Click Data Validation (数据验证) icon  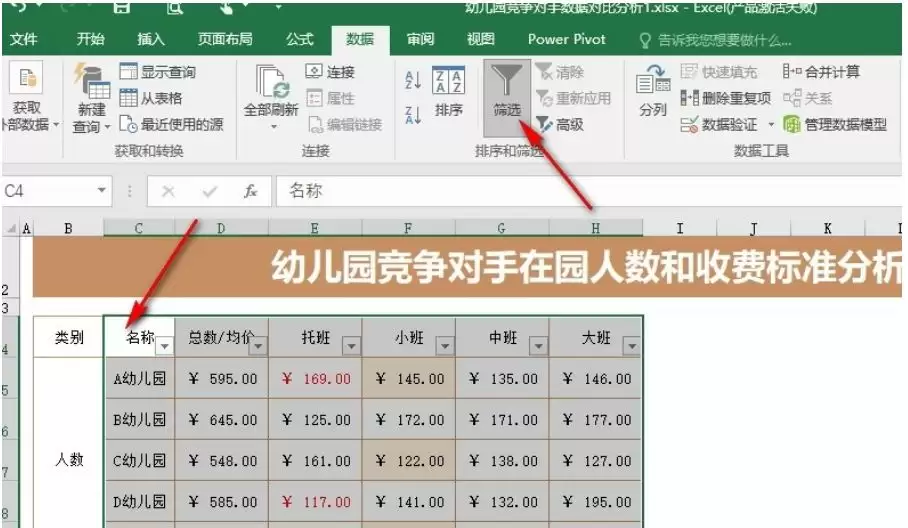(x=689, y=124)
